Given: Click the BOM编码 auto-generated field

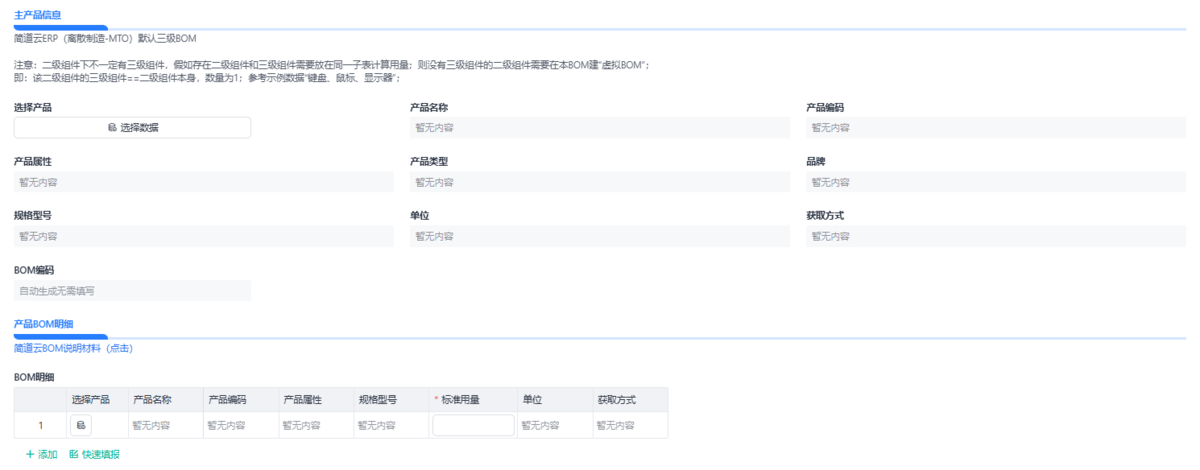Looking at the screenshot, I should coord(132,290).
